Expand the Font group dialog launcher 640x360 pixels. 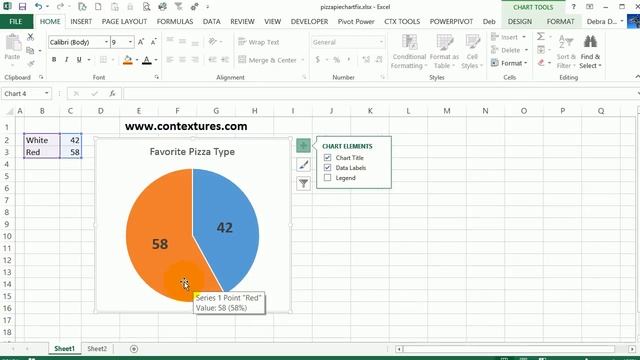[x=157, y=77]
